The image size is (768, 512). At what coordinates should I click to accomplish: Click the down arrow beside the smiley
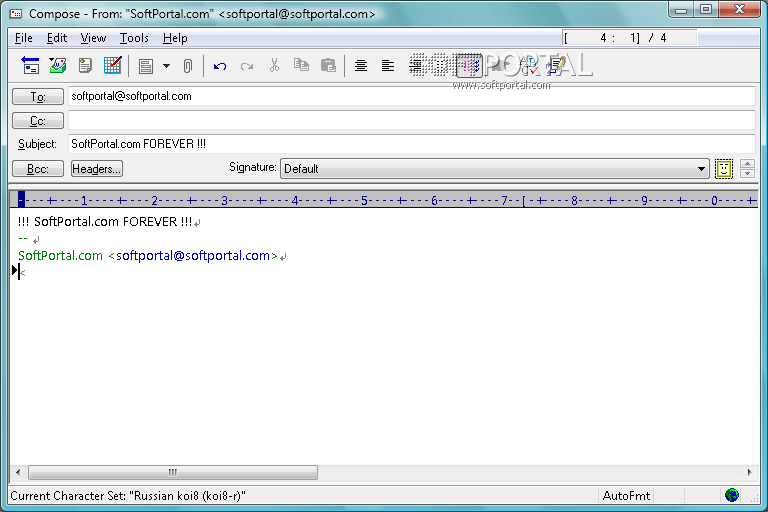coord(747,174)
